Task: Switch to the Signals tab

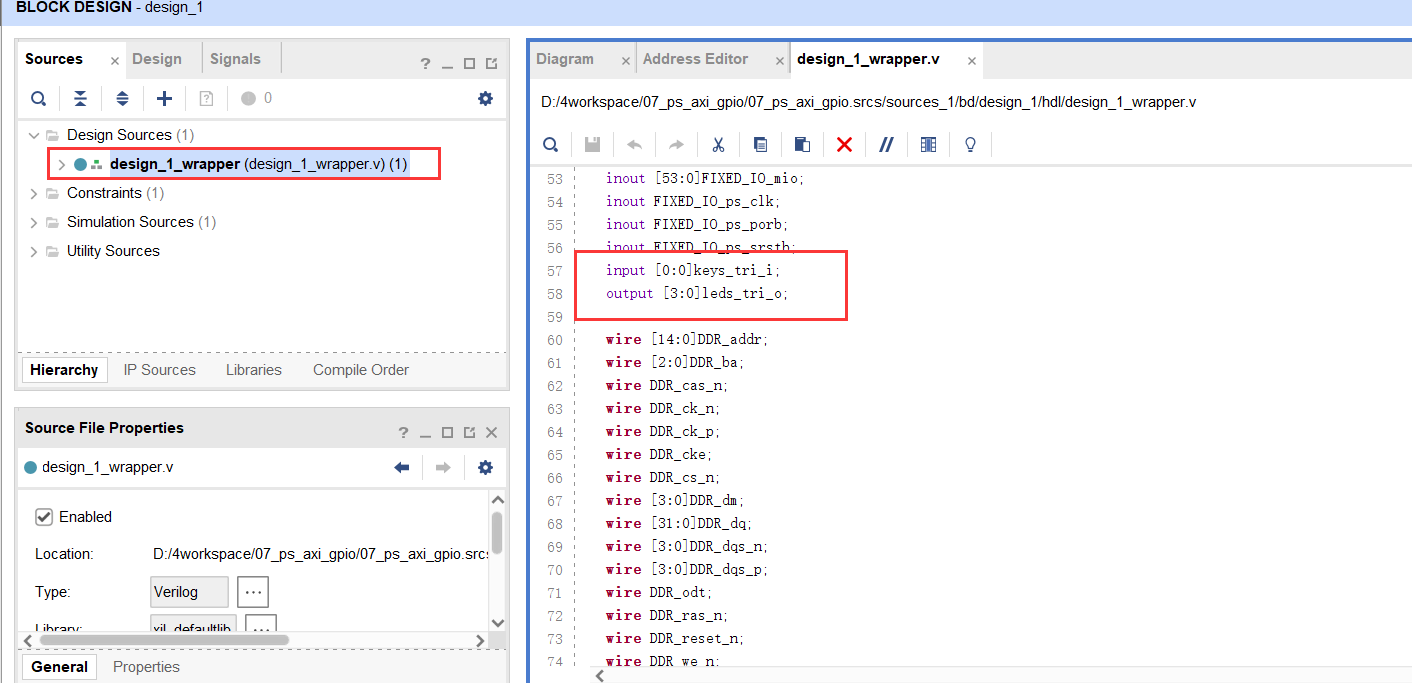Action: click(x=235, y=59)
